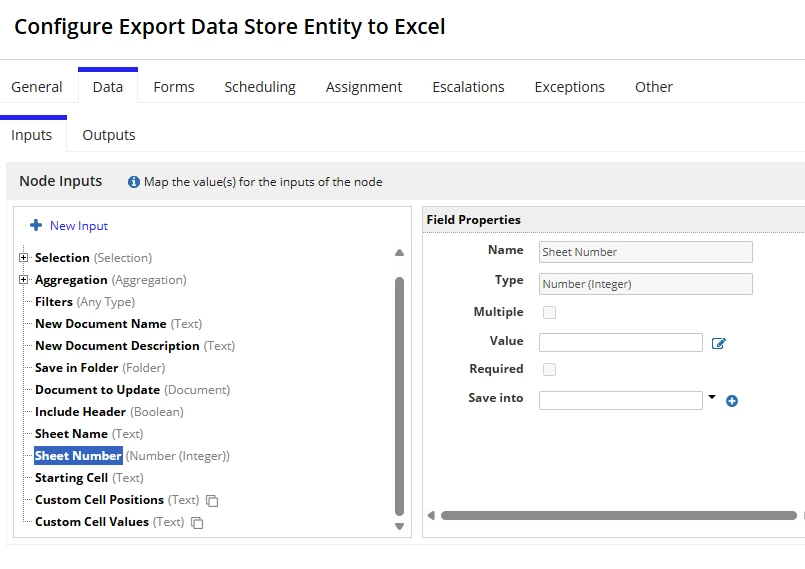Viewport: 805px width, 569px height.
Task: Switch to the Escalations tab
Action: [468, 87]
